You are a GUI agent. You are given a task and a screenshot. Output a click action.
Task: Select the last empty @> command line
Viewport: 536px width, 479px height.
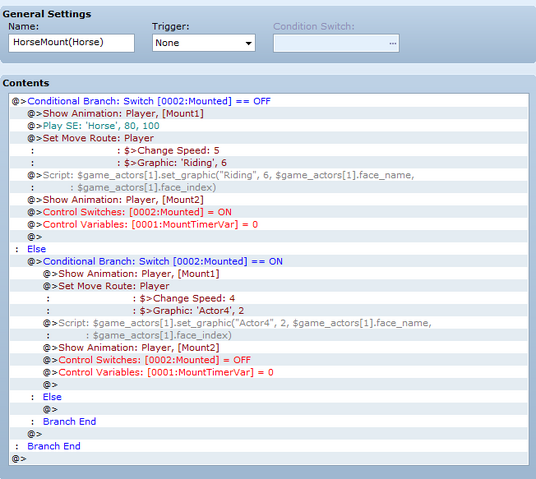coord(268,458)
